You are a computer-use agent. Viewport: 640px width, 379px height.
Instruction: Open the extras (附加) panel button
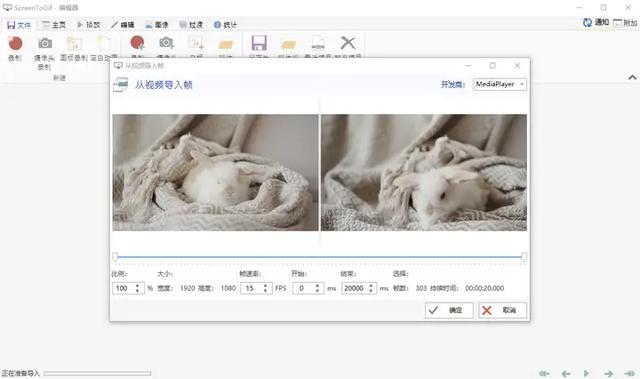[625, 23]
